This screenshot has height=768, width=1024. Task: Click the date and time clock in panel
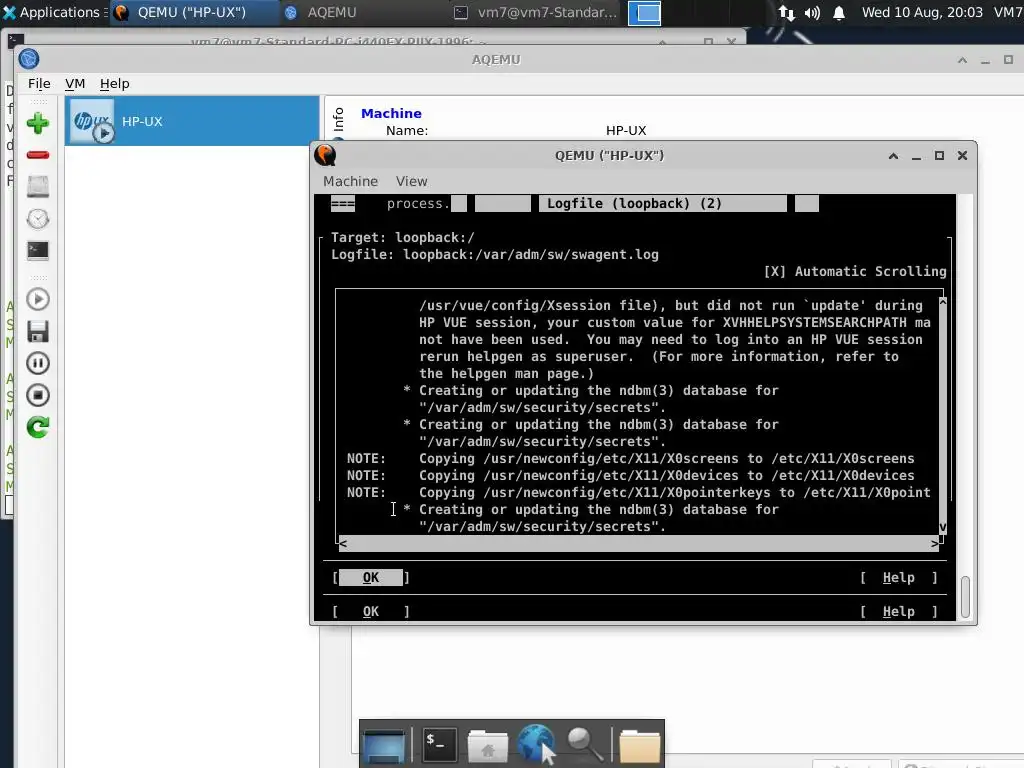[x=922, y=12]
